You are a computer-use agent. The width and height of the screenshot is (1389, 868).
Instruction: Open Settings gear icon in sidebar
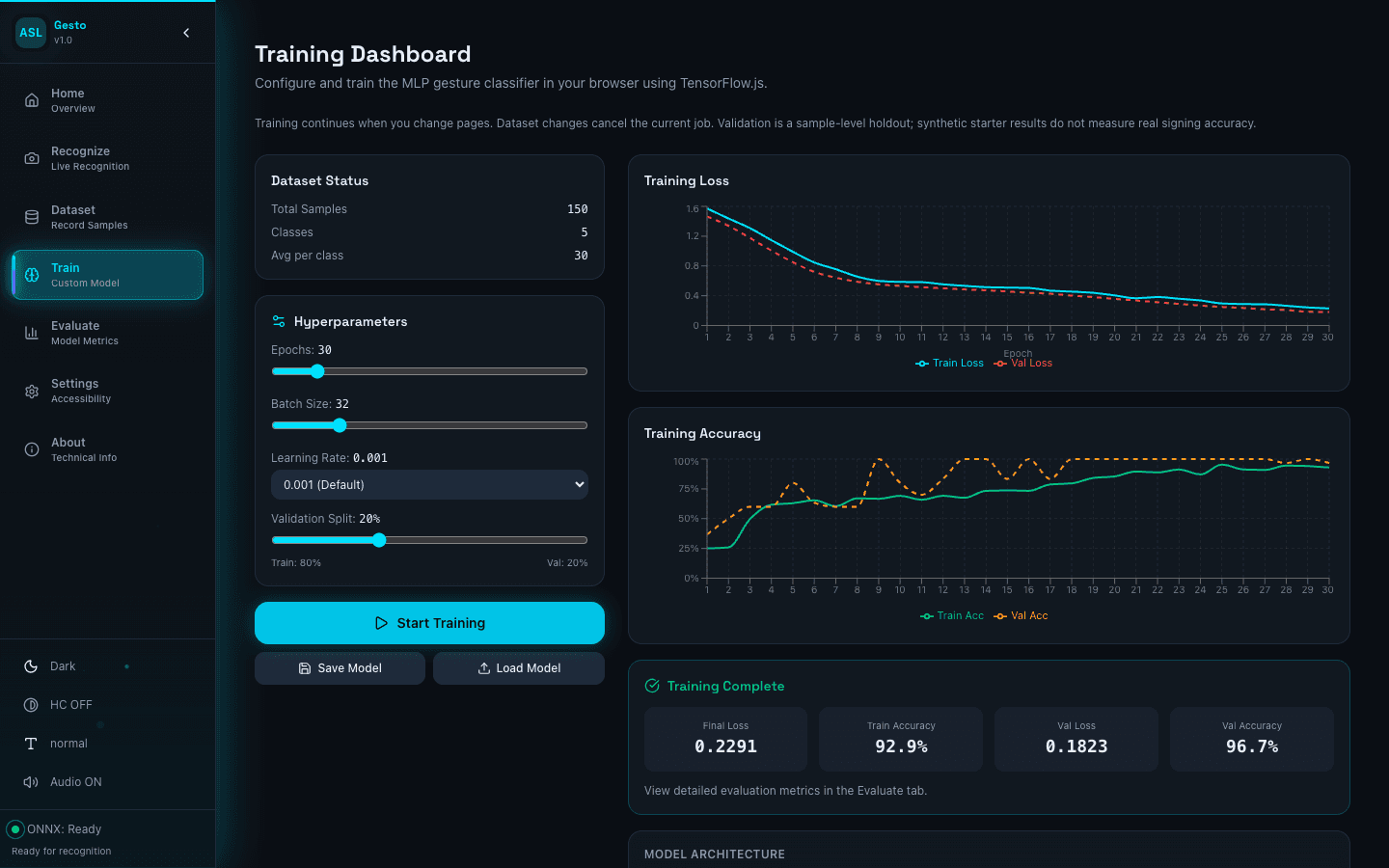[32, 391]
